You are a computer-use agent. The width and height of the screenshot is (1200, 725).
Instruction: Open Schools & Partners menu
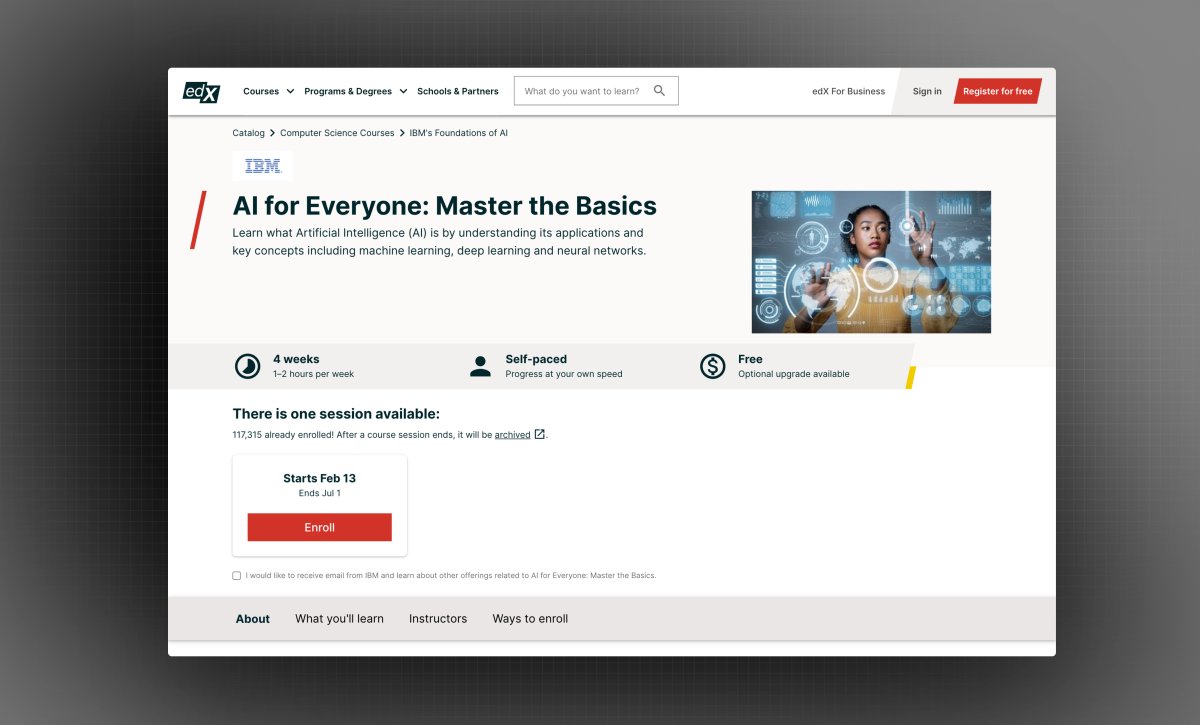click(457, 91)
